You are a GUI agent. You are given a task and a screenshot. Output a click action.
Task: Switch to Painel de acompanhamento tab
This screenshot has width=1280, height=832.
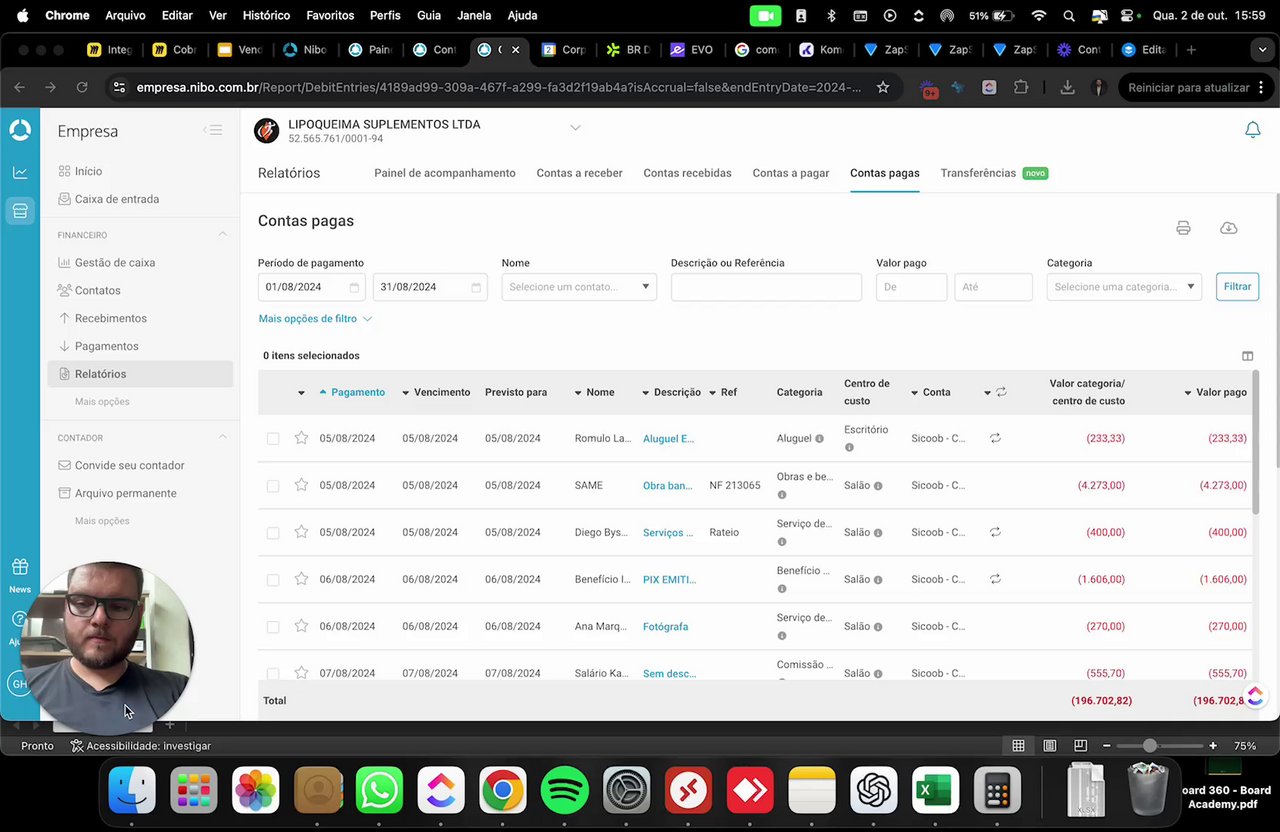tap(445, 173)
